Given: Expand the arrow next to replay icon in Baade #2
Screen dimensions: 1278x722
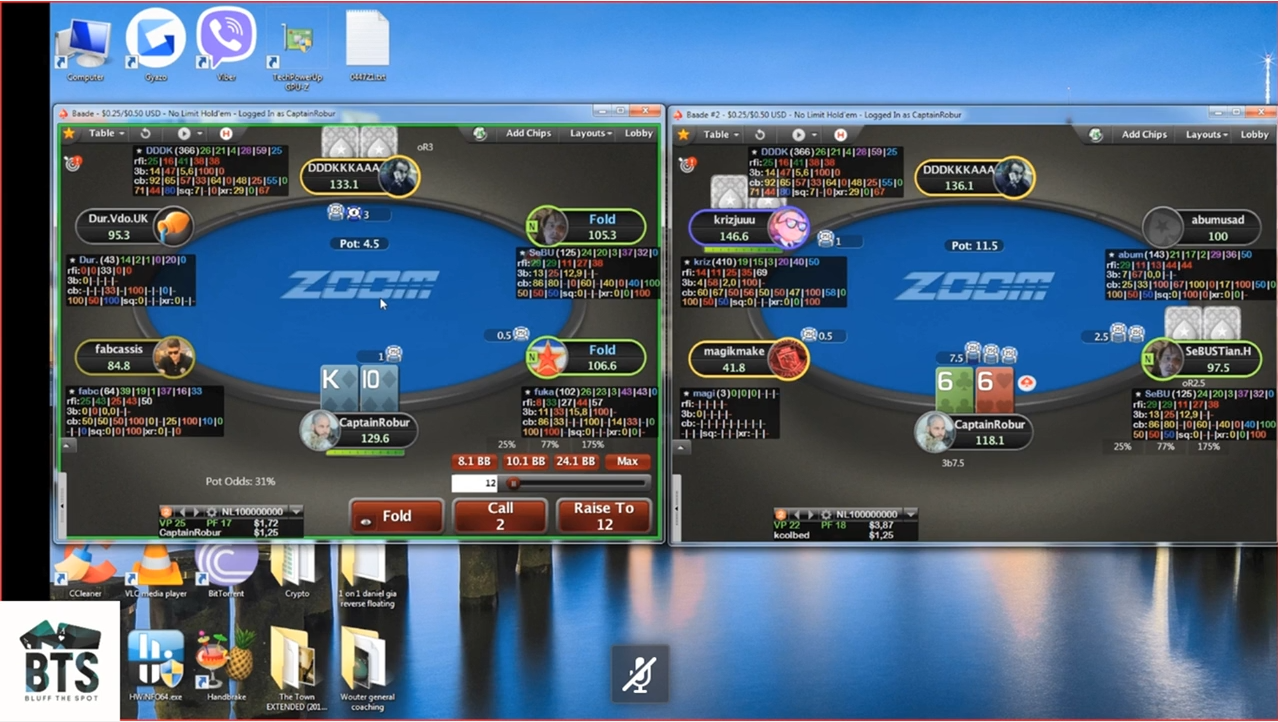Looking at the screenshot, I should 812,134.
